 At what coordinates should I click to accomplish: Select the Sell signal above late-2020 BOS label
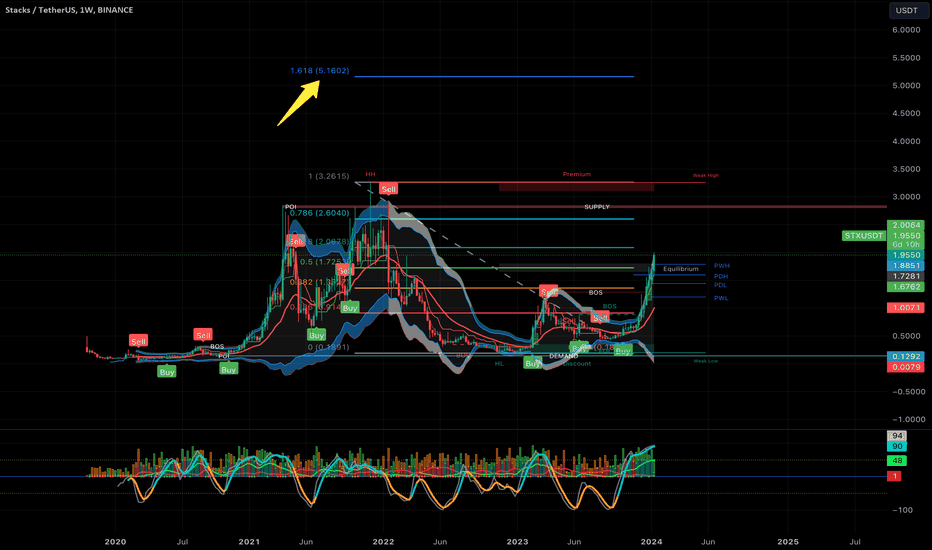203,335
